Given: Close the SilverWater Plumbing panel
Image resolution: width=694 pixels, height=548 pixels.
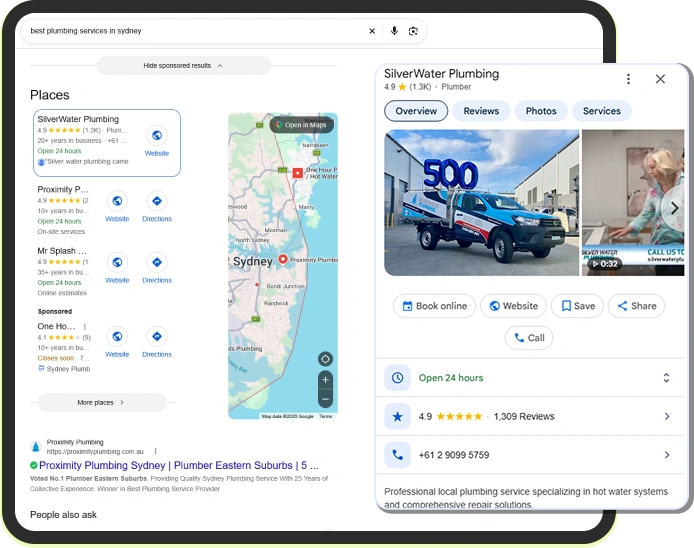Looking at the screenshot, I should (660, 79).
